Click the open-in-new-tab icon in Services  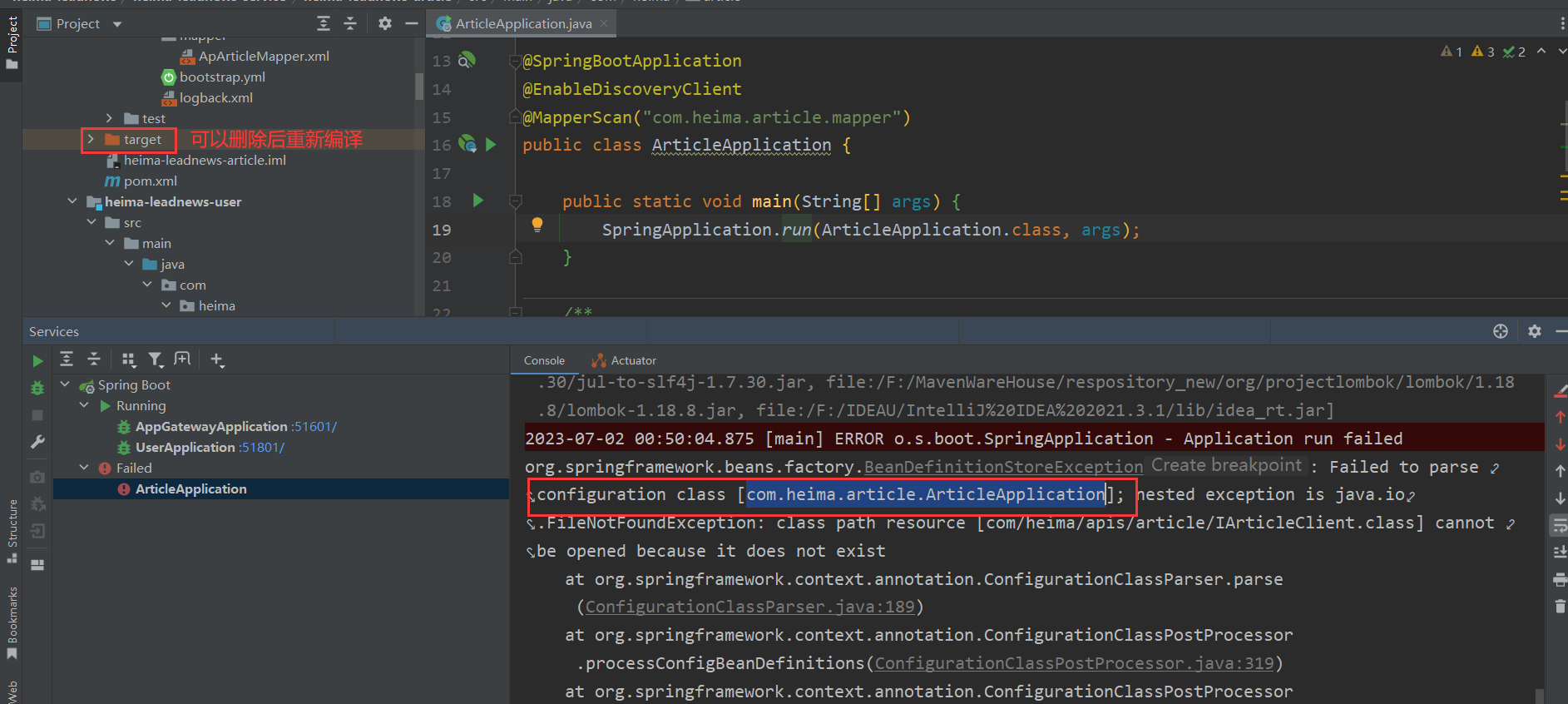point(182,359)
